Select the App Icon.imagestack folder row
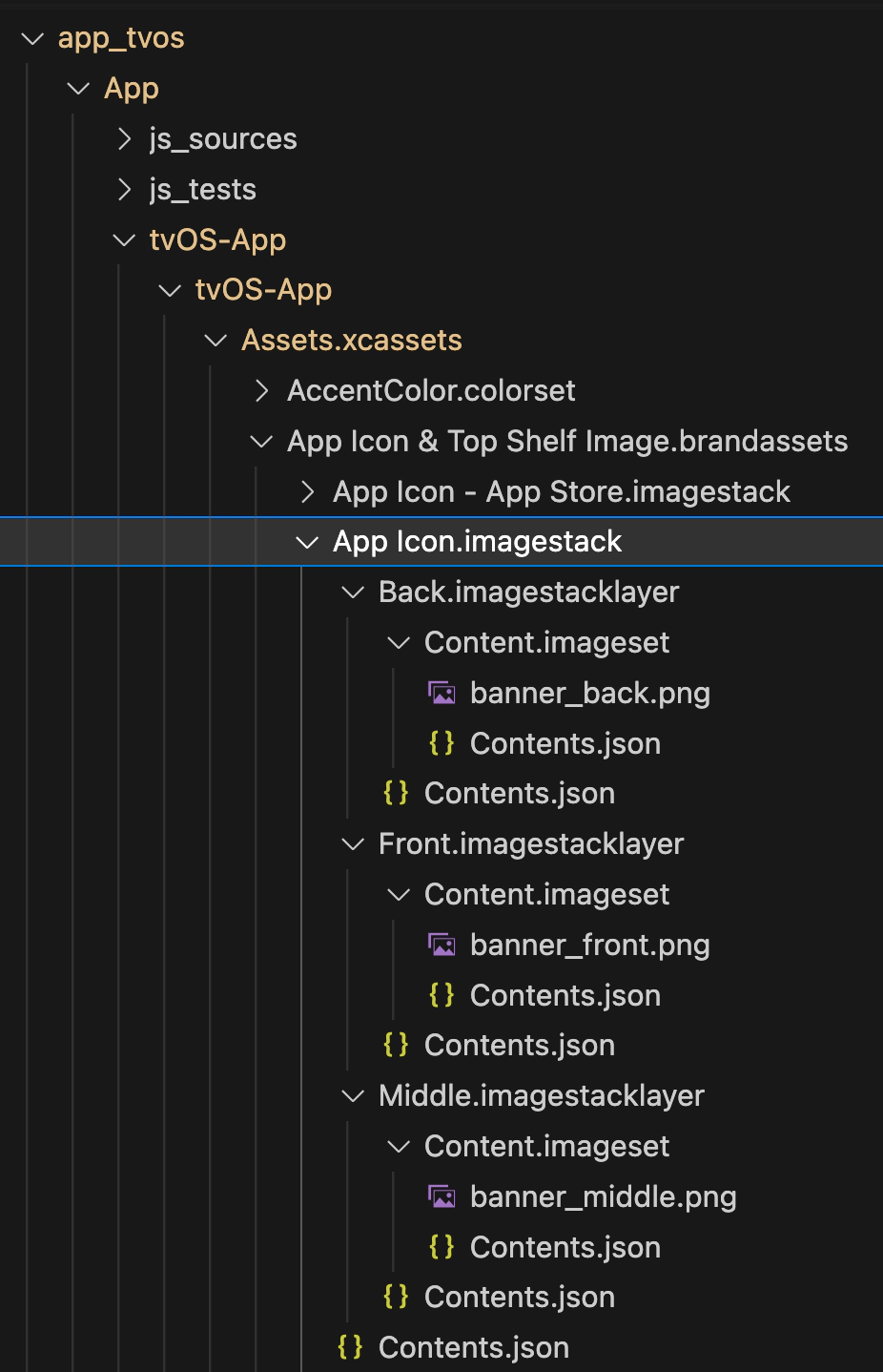Viewport: 883px width, 1372px height. point(477,542)
